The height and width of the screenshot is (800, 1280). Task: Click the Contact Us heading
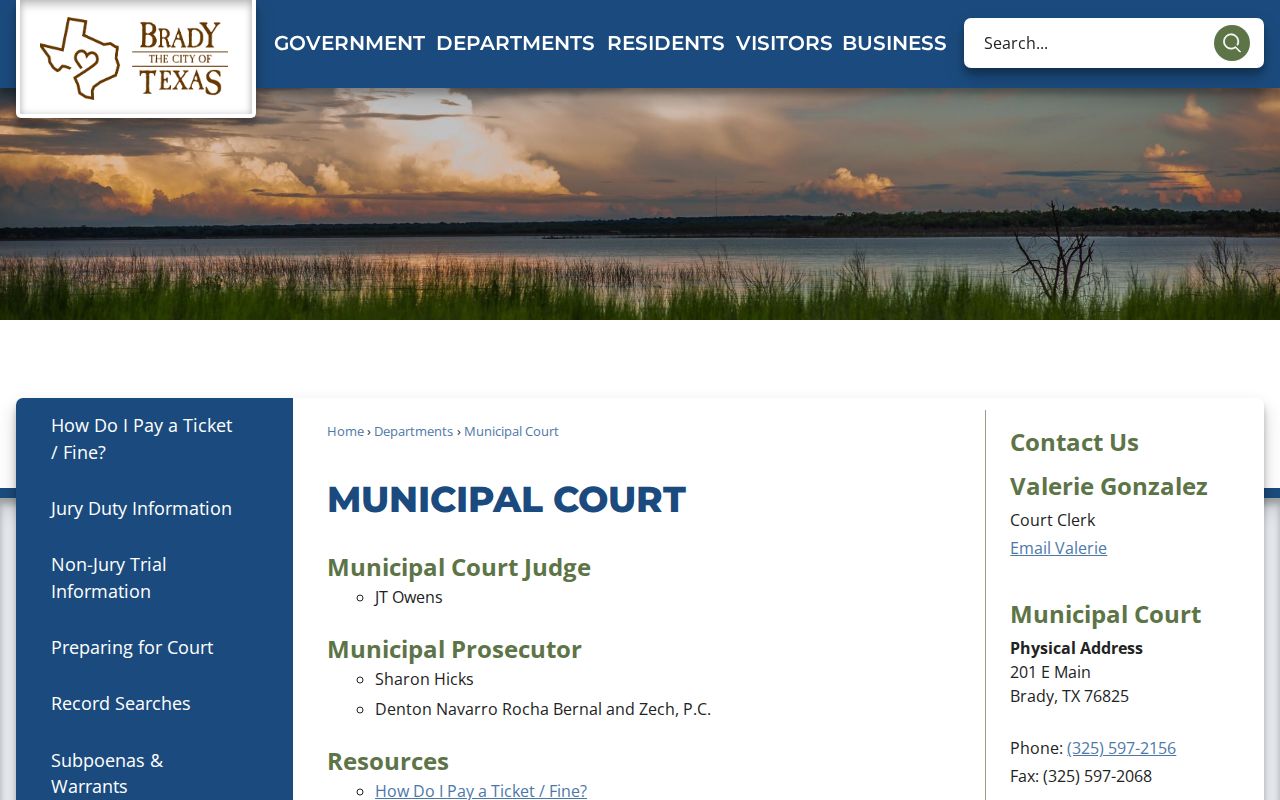coord(1074,443)
